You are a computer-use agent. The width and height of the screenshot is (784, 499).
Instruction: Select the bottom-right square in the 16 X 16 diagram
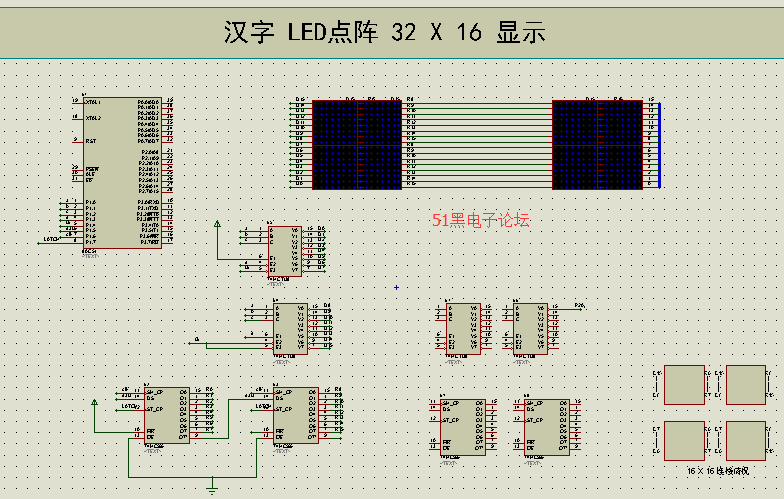coord(746,441)
